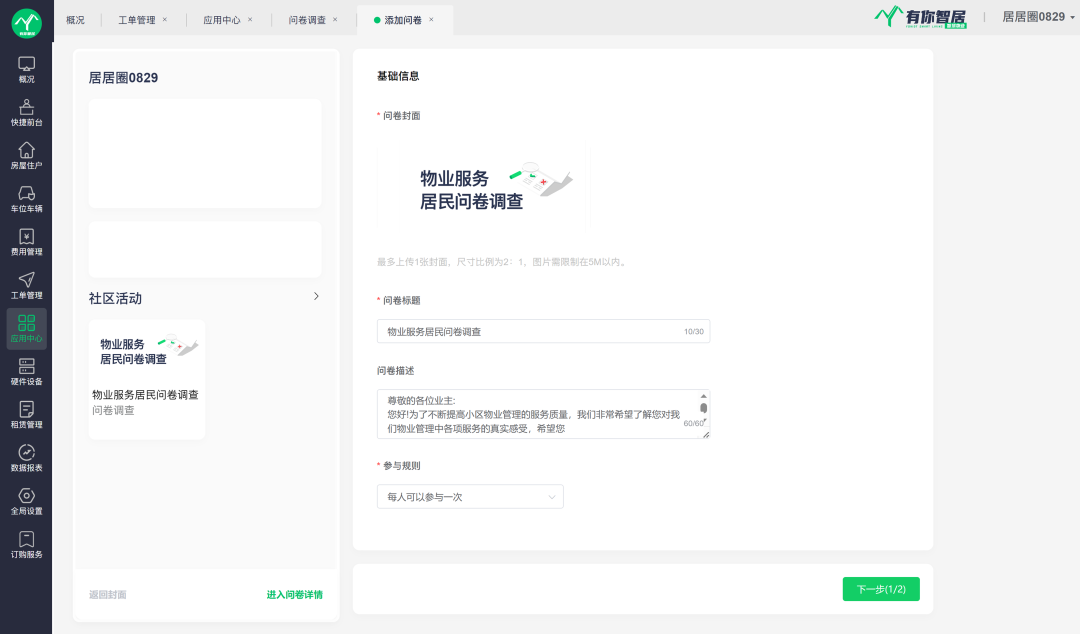
Task: Click the 下一步(1/2) button
Action: coord(881,589)
